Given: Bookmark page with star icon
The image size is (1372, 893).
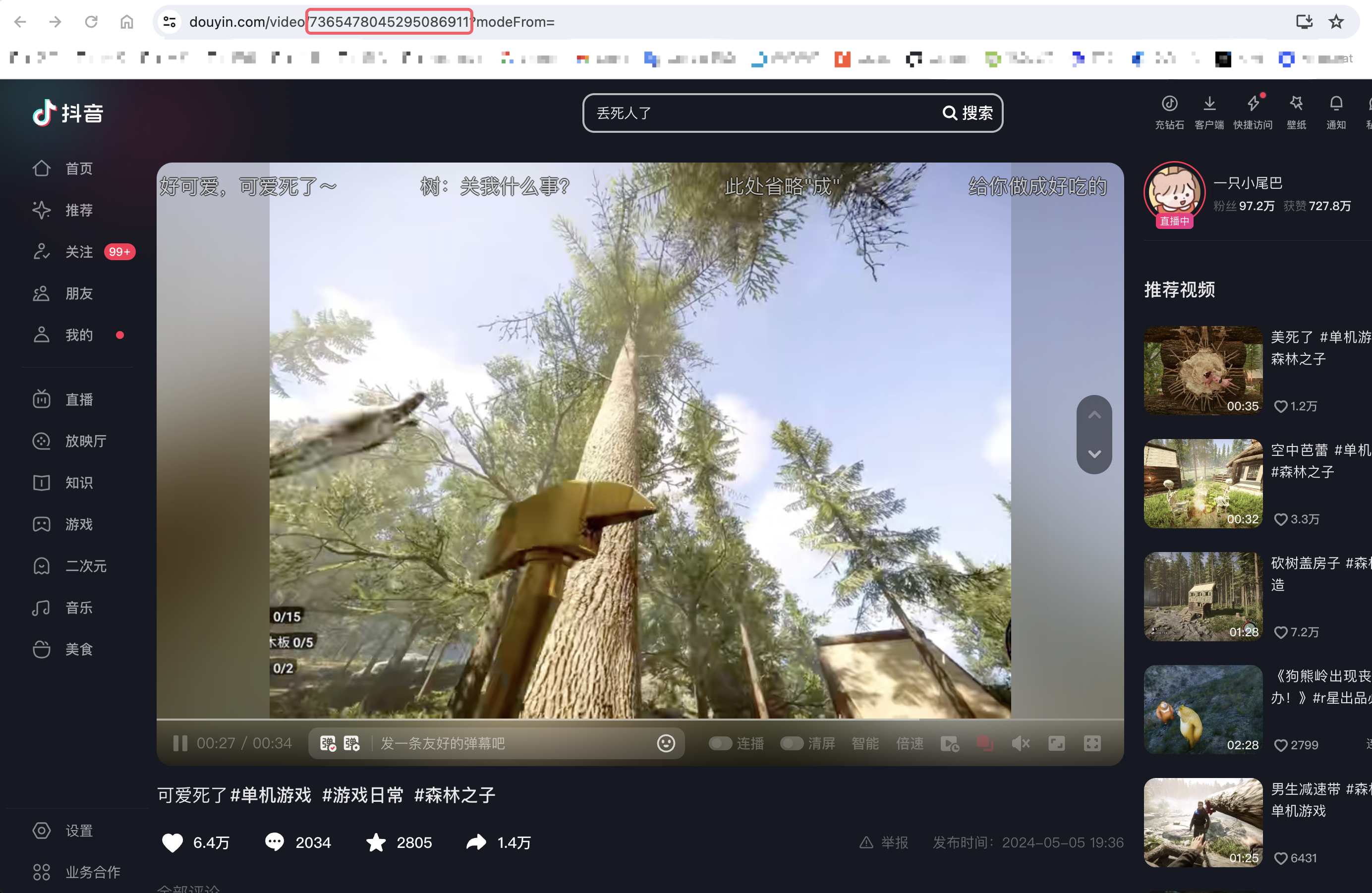Looking at the screenshot, I should coord(1336,22).
